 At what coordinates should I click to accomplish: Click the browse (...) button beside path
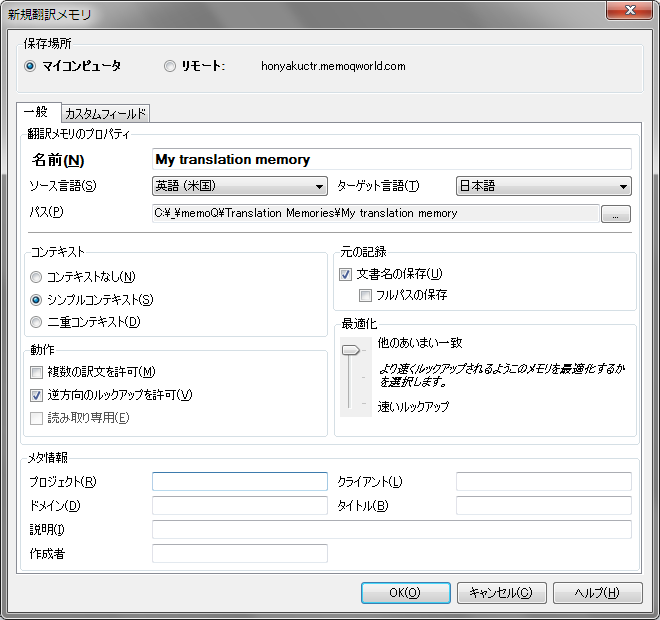[x=615, y=213]
